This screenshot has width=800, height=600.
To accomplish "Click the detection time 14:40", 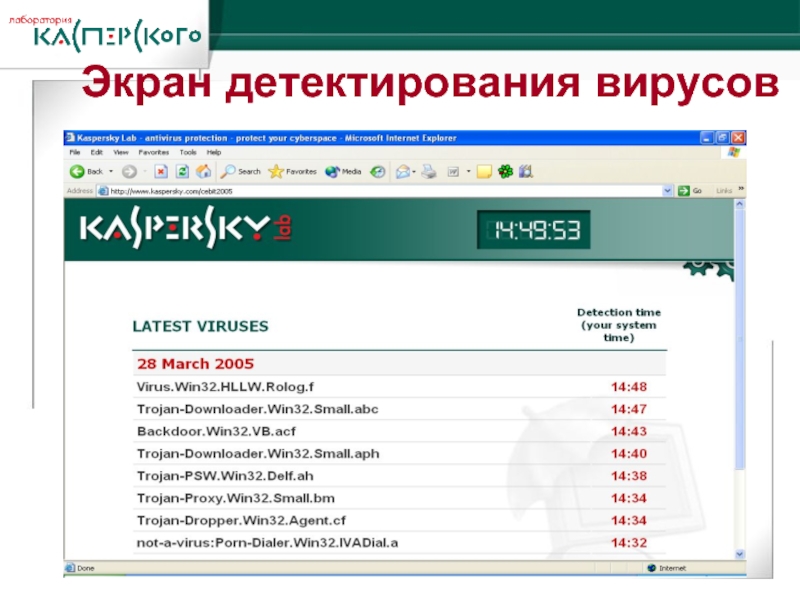I will point(629,454).
